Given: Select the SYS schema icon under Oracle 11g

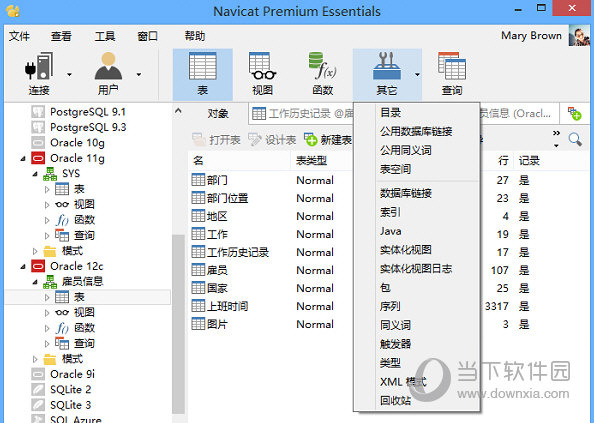Looking at the screenshot, I should (50, 174).
